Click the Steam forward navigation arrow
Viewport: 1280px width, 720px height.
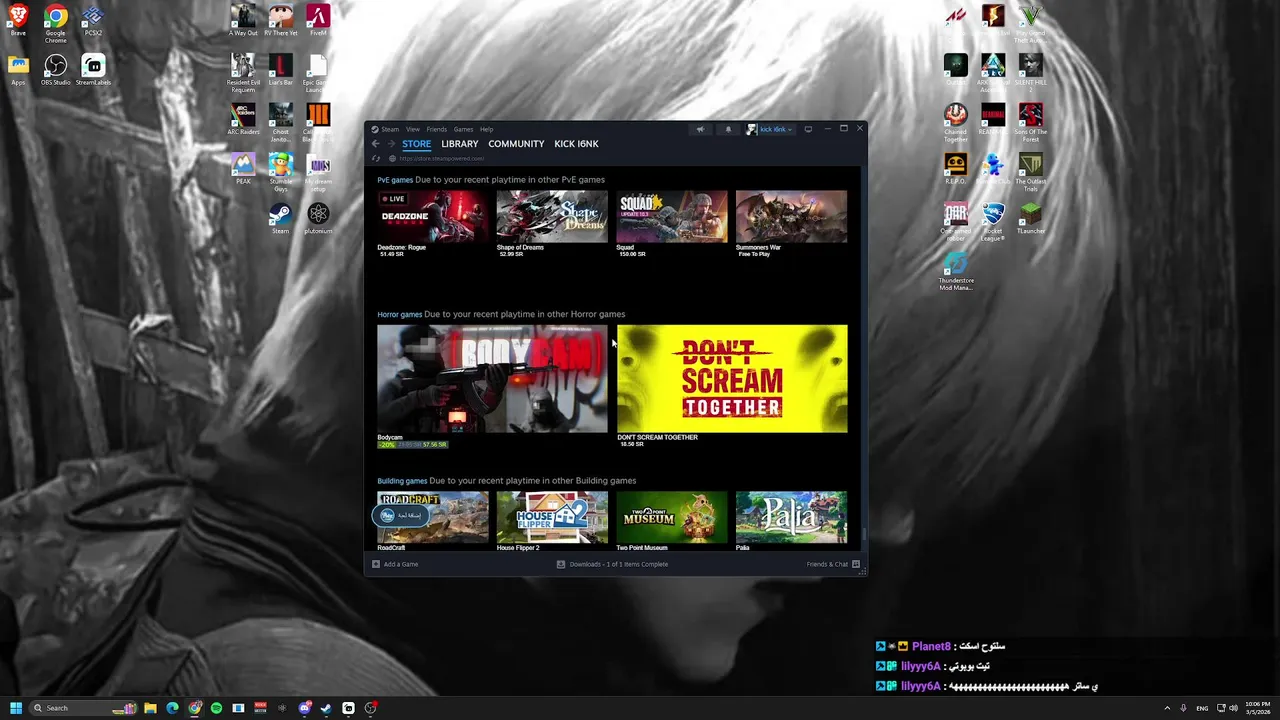[x=391, y=144]
